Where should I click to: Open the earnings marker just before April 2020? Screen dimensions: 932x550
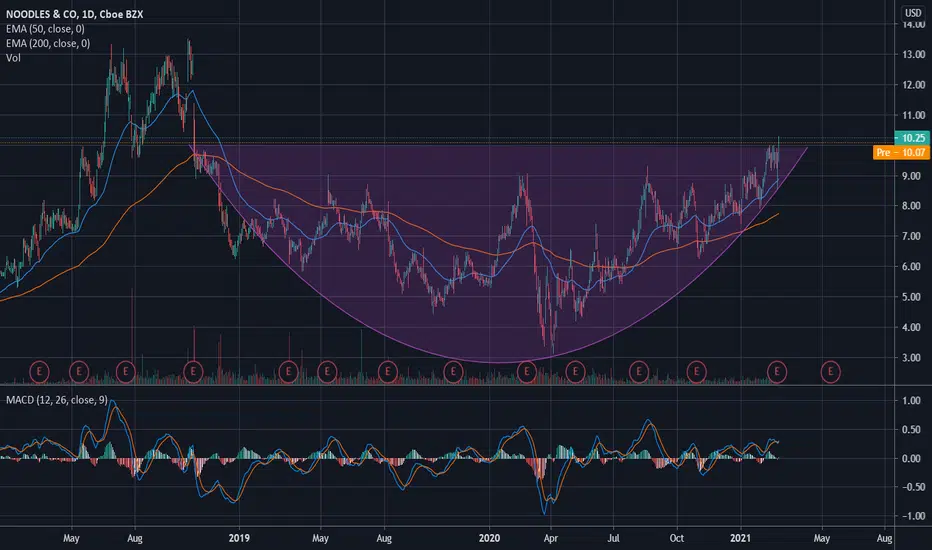pos(527,372)
